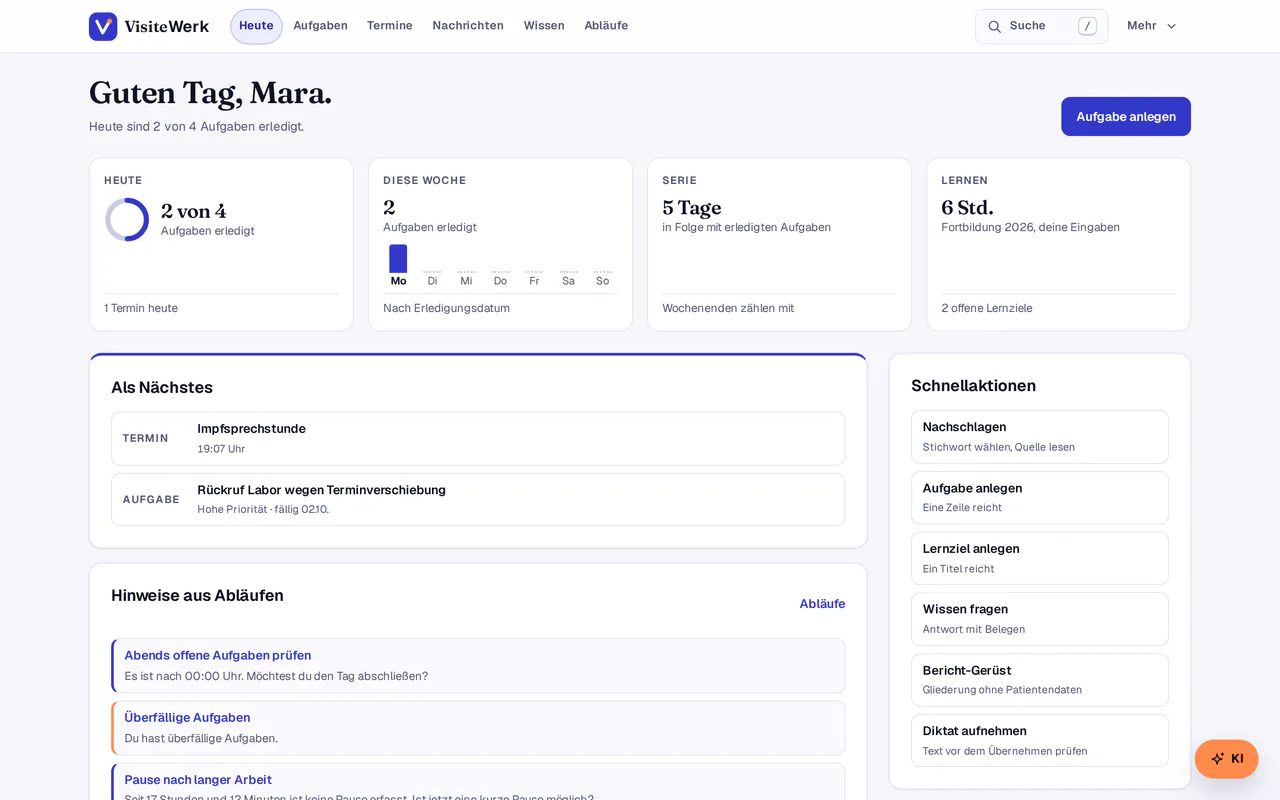Click the text 1 Termin heute

[x=141, y=308]
